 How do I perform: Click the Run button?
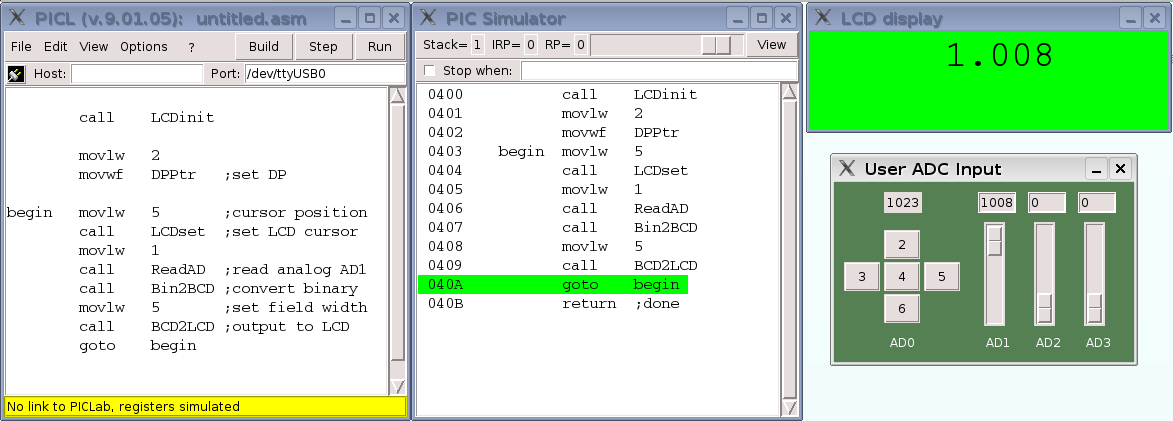(x=380, y=46)
